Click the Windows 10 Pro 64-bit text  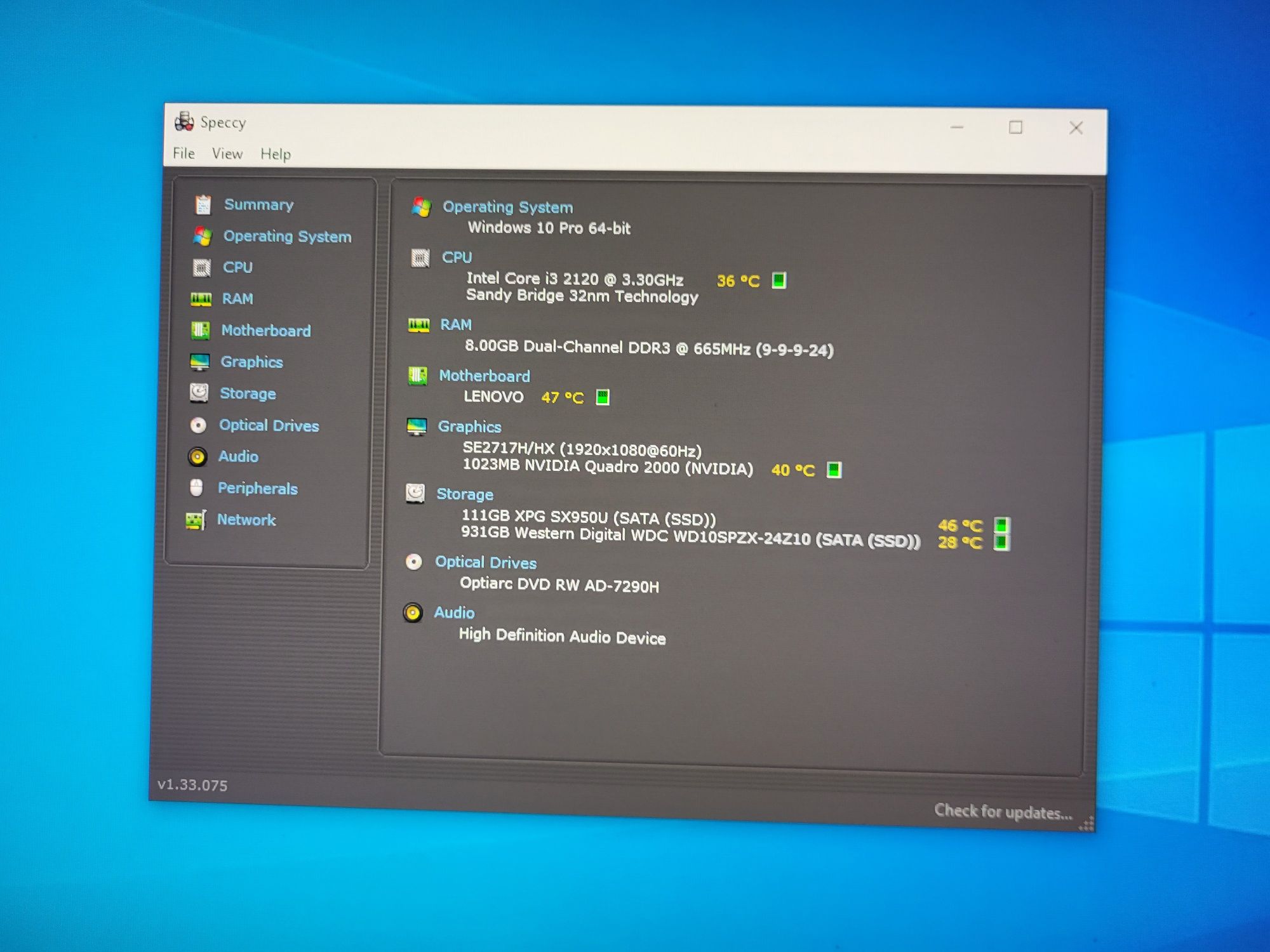click(549, 228)
